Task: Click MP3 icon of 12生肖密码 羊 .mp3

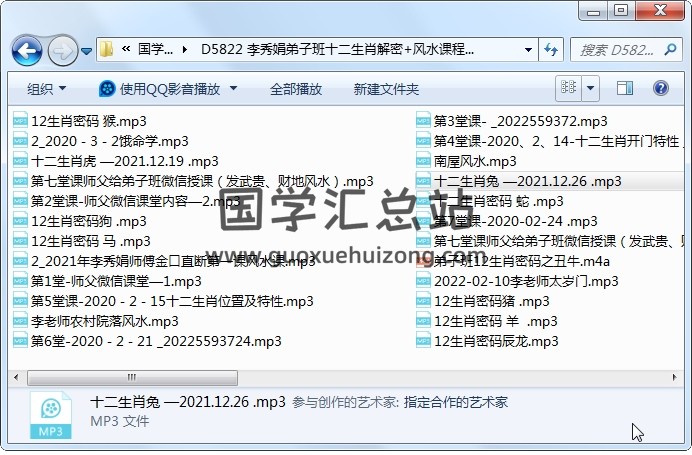Action: coord(423,321)
